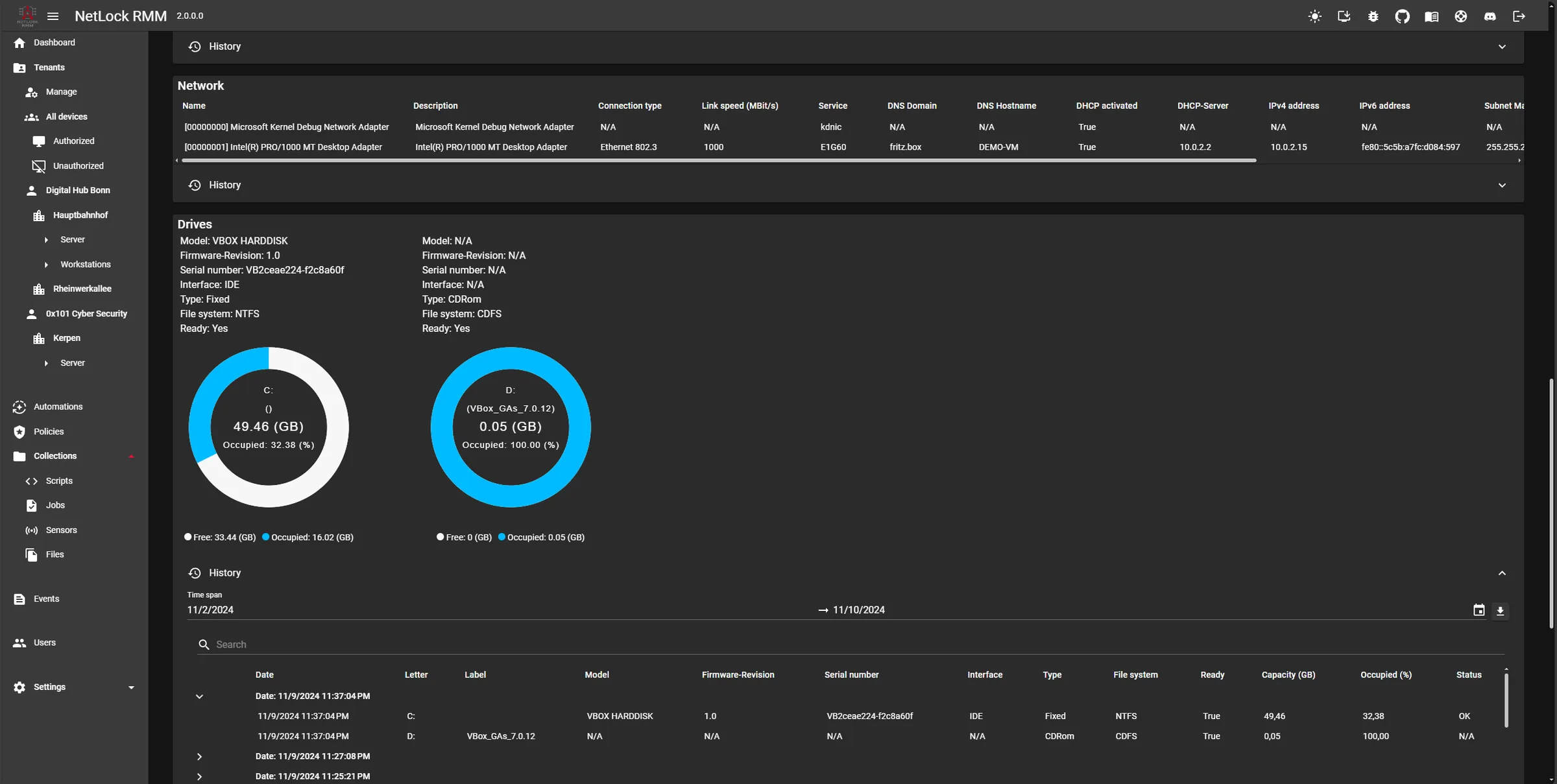Open the All devices page
The image size is (1557, 784).
[x=67, y=116]
